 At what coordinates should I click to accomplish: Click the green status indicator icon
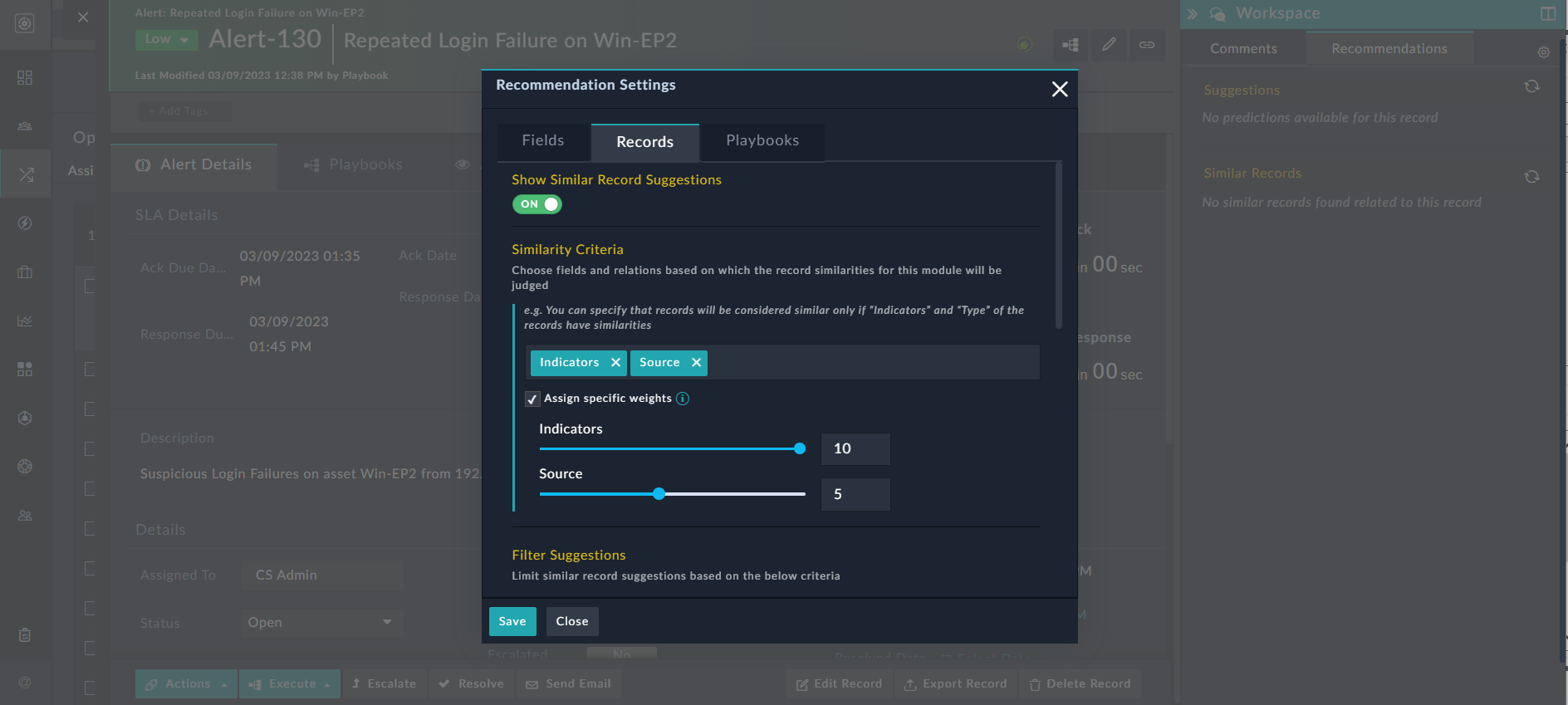pyautogui.click(x=1025, y=44)
